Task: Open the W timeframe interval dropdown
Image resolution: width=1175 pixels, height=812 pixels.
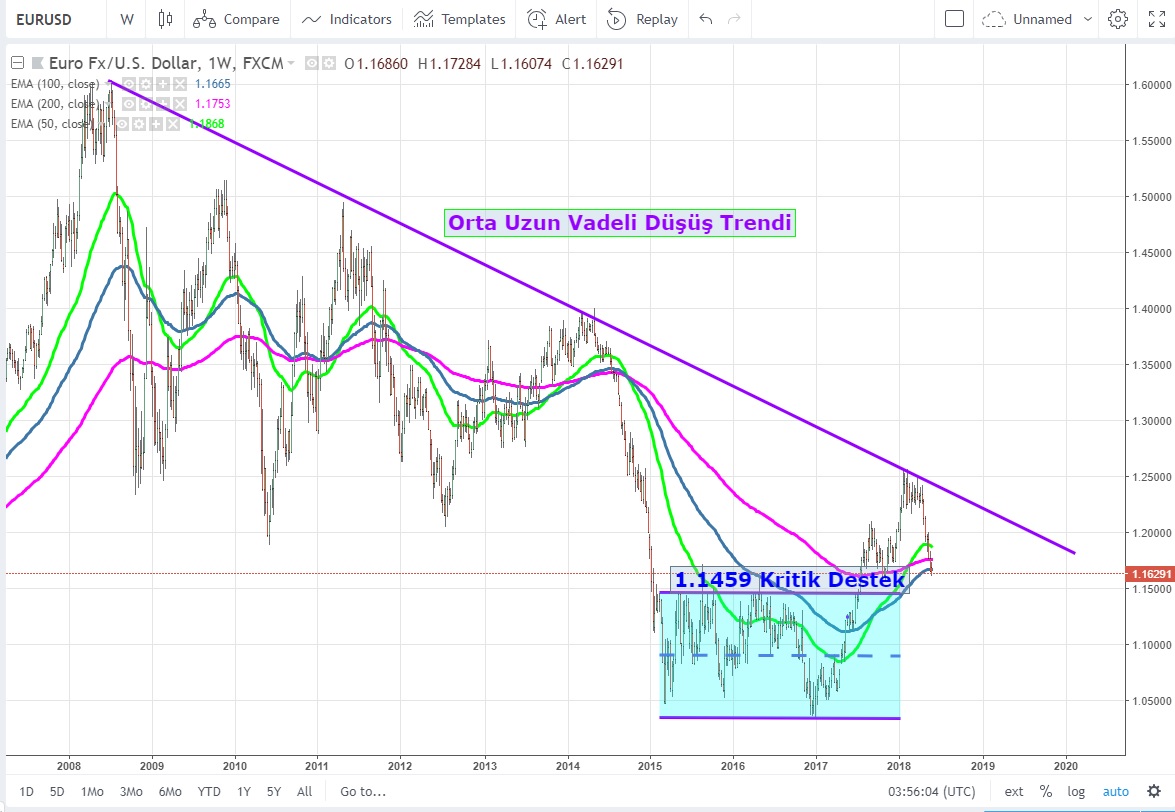Action: 126,19
